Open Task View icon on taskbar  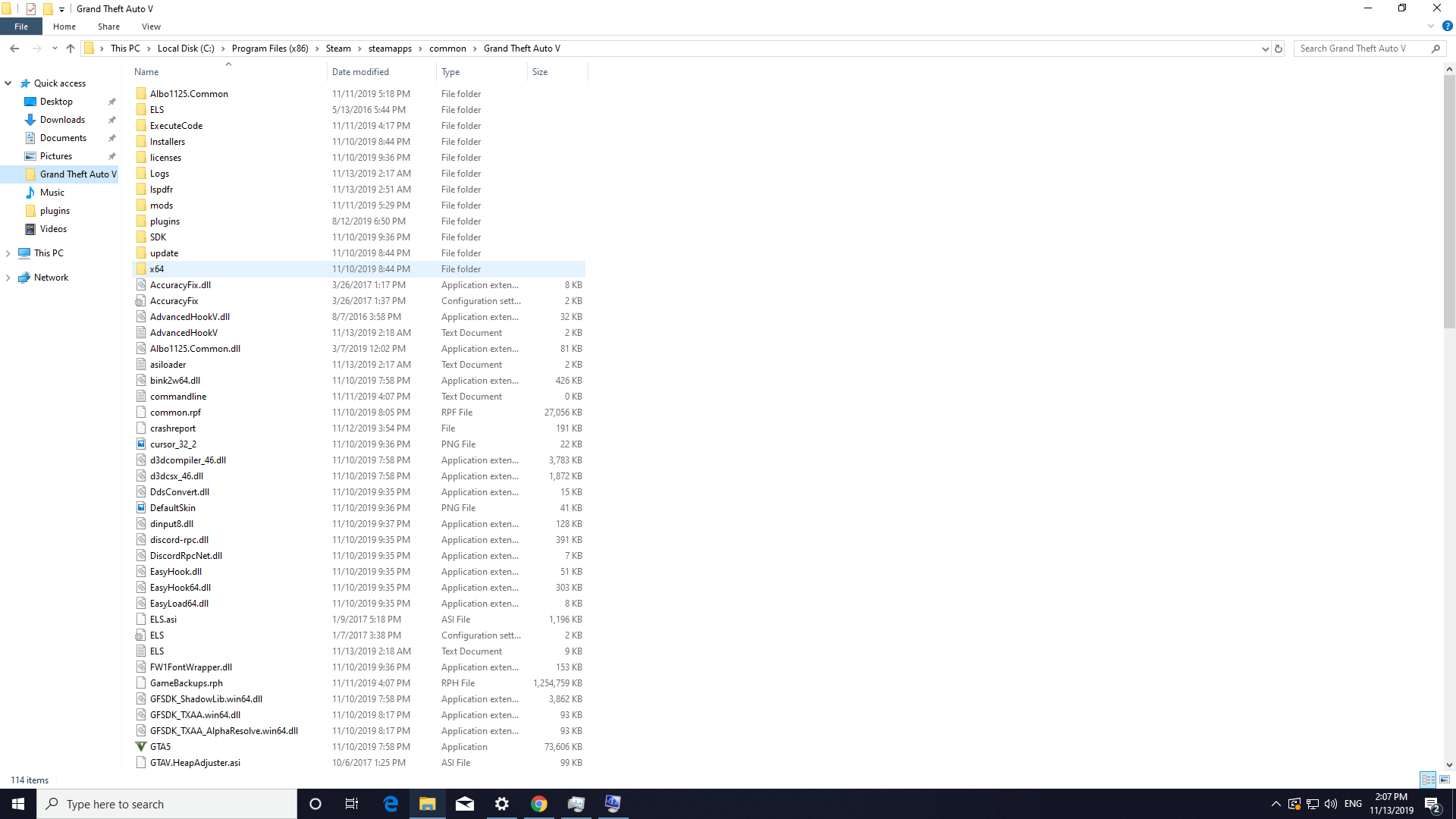tap(352, 804)
